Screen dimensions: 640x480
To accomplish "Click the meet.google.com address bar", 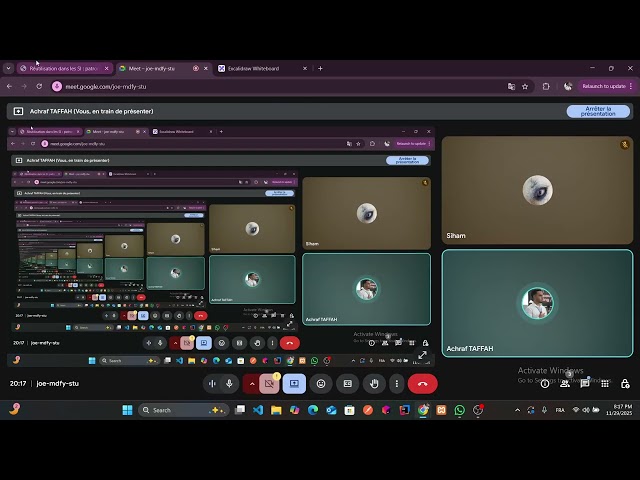I will click(250, 86).
